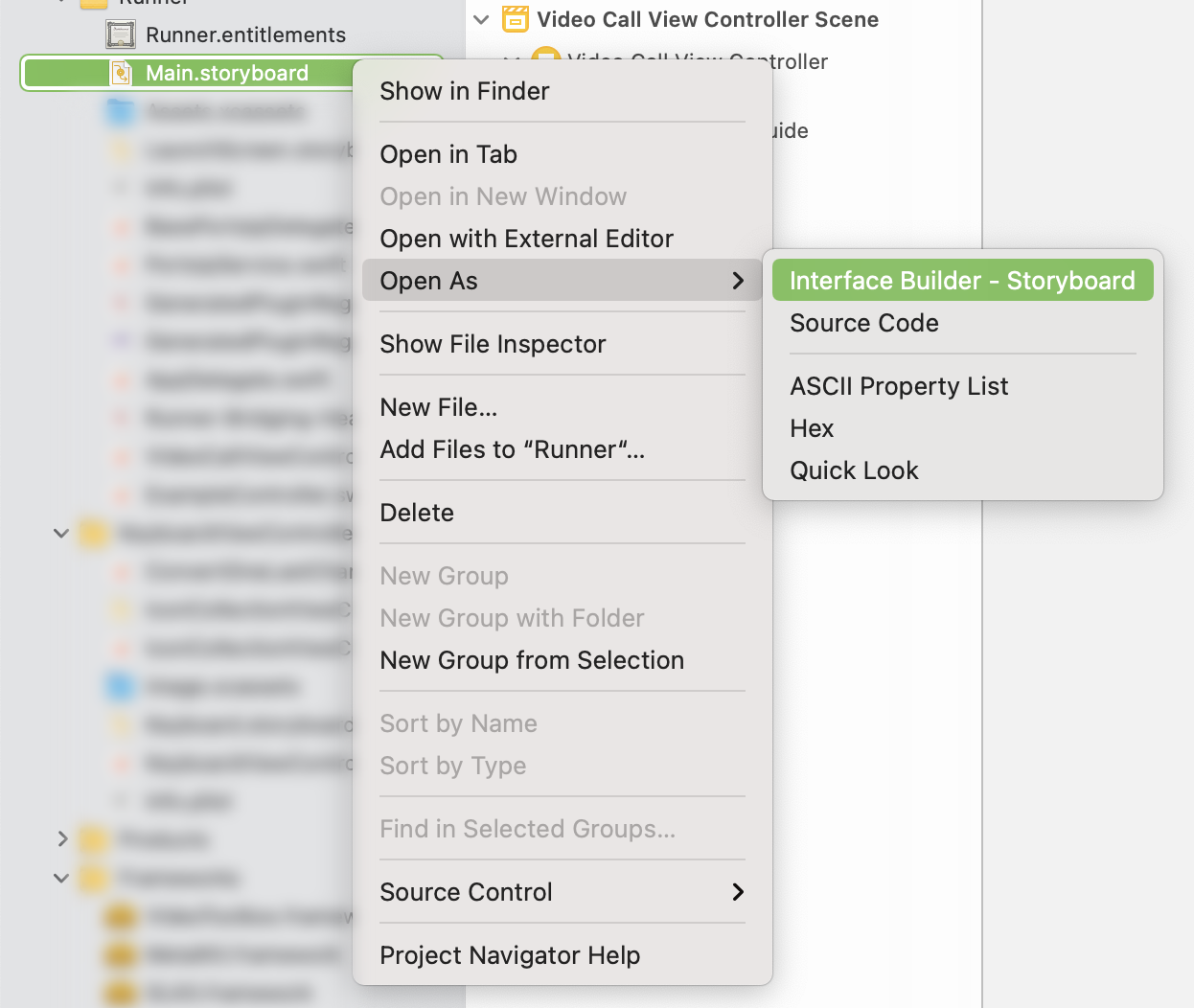Pick Open with External Editor
This screenshot has width=1194, height=1008.
click(526, 239)
